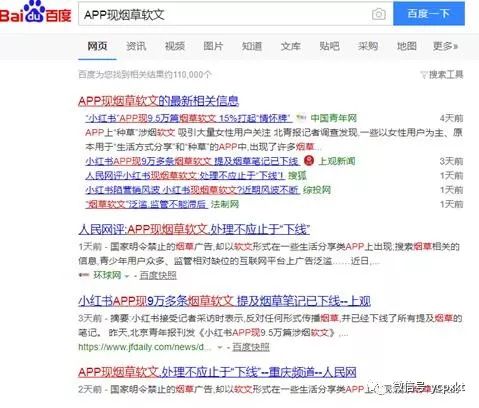This screenshot has width=479, height=408.
Task: Click the 百度一下 search button
Action: point(429,14)
